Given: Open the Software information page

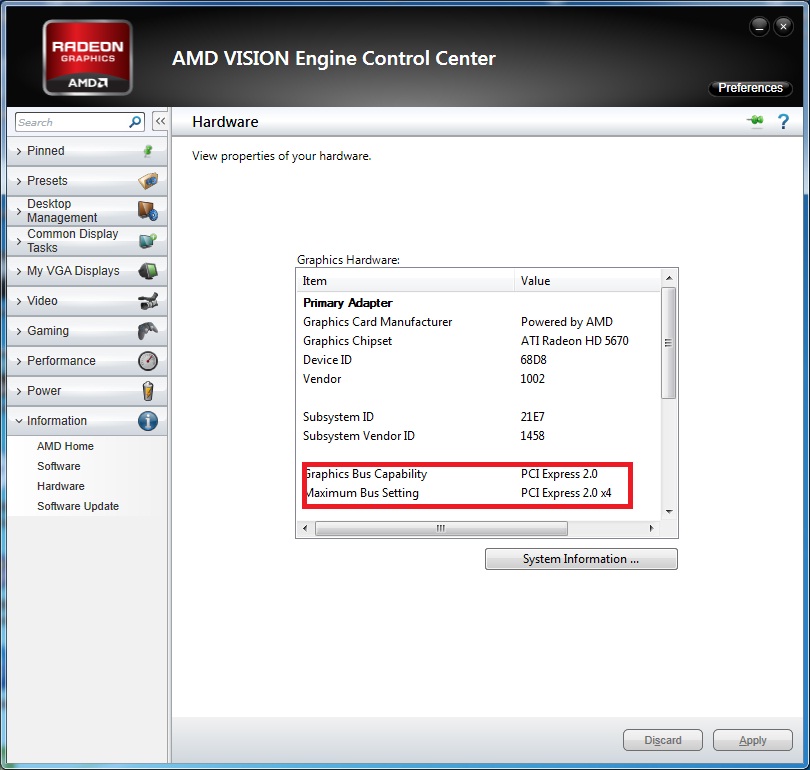Looking at the screenshot, I should tap(58, 466).
